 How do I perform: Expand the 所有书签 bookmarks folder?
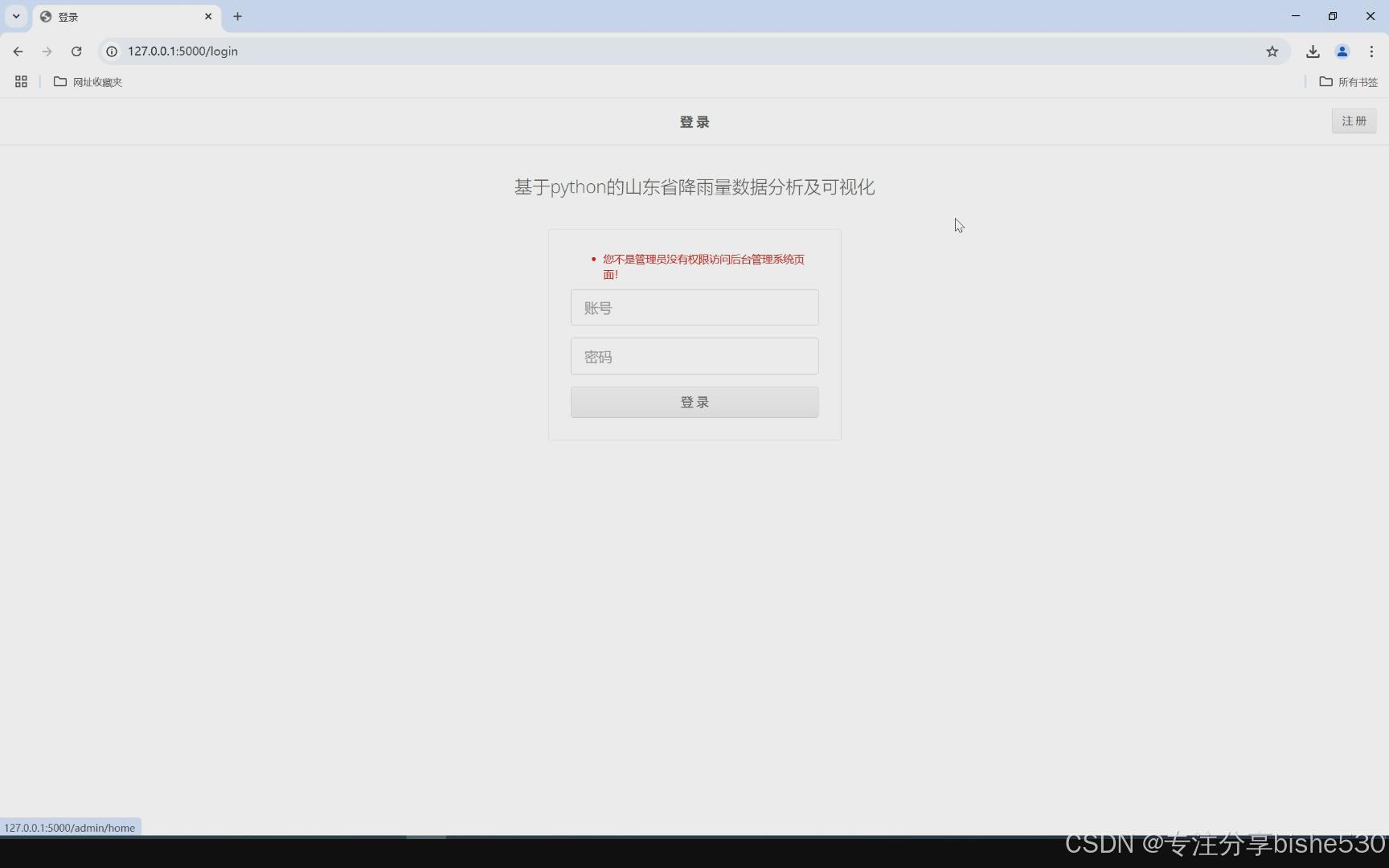[1349, 81]
